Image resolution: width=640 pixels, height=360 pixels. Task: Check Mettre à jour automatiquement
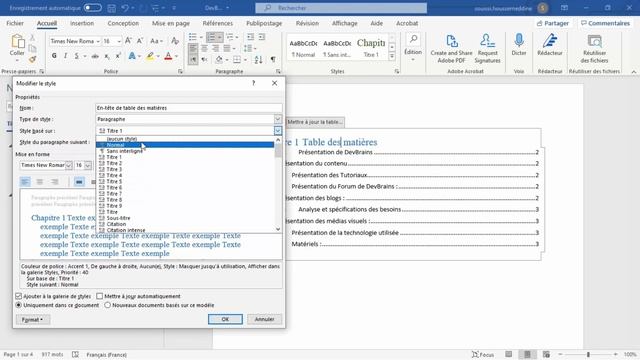pos(100,296)
